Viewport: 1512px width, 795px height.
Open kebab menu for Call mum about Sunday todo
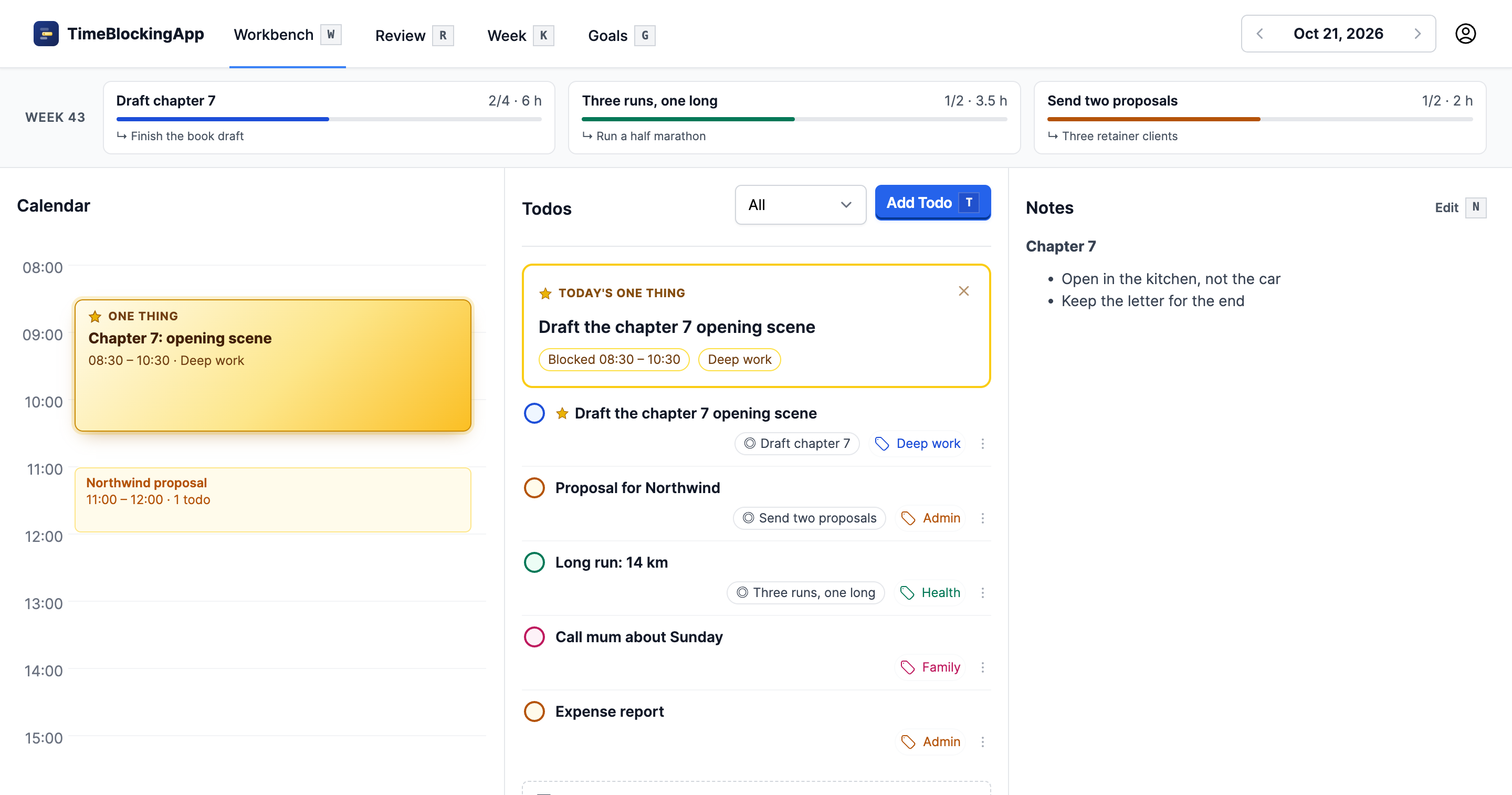[x=983, y=667]
